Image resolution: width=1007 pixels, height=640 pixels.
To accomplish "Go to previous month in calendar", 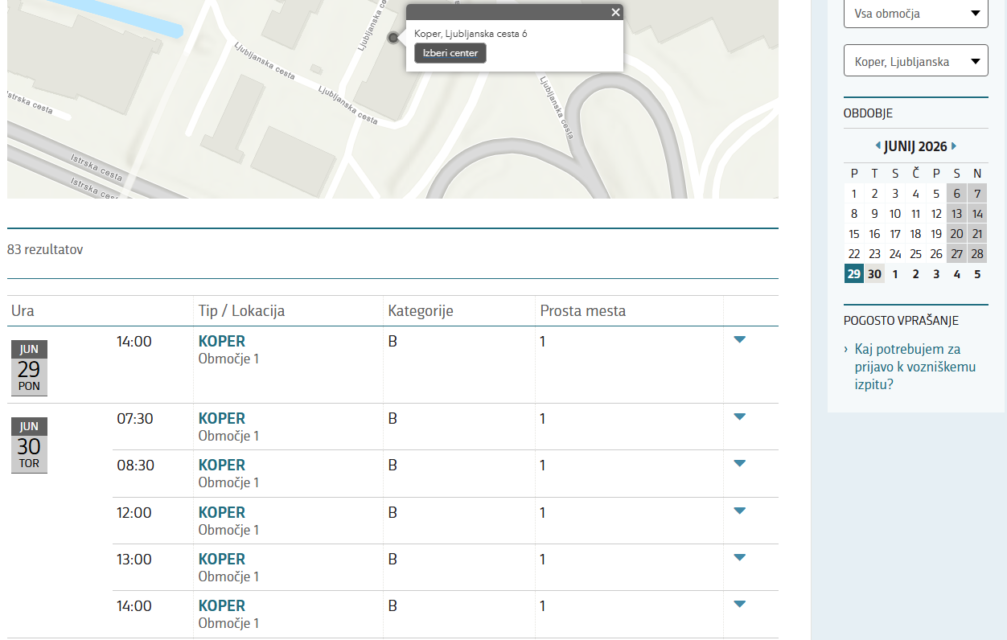I will pos(878,146).
